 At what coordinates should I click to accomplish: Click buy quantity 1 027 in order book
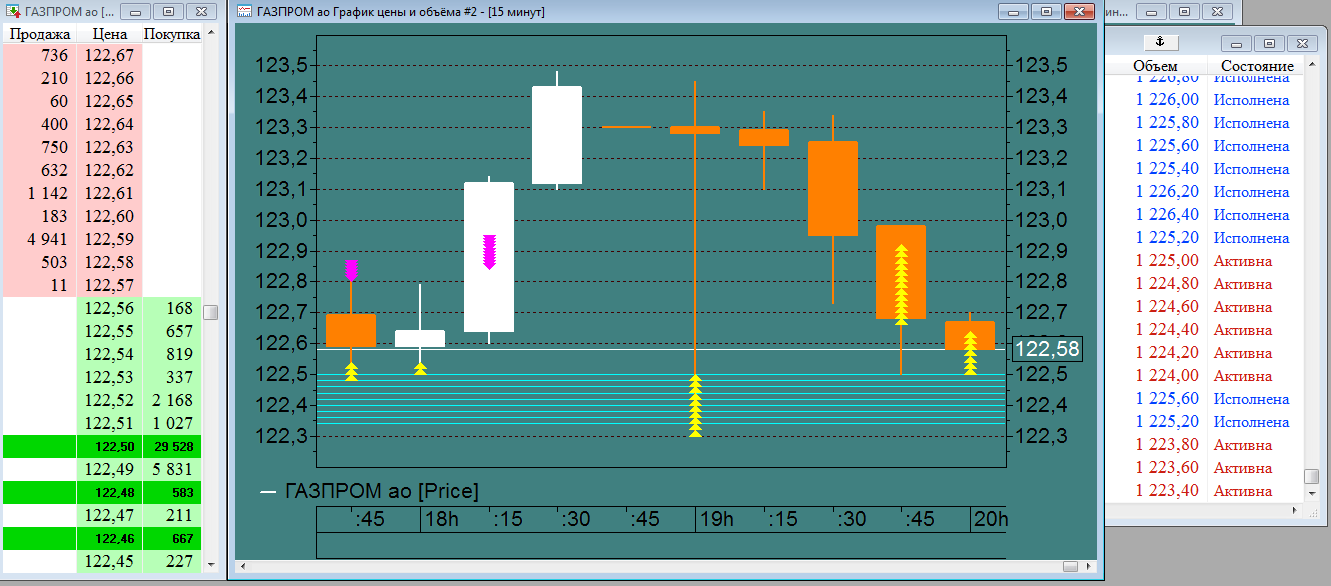coord(172,423)
